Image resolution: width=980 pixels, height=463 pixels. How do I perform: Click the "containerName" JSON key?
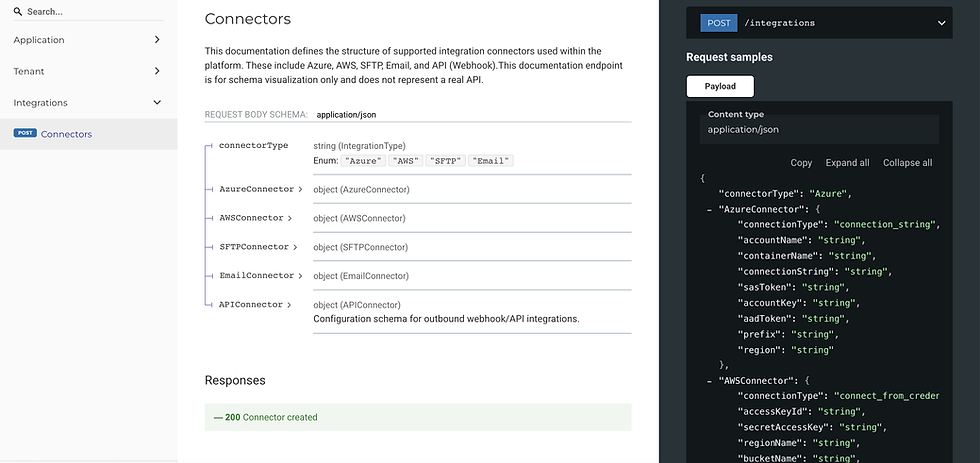780,256
